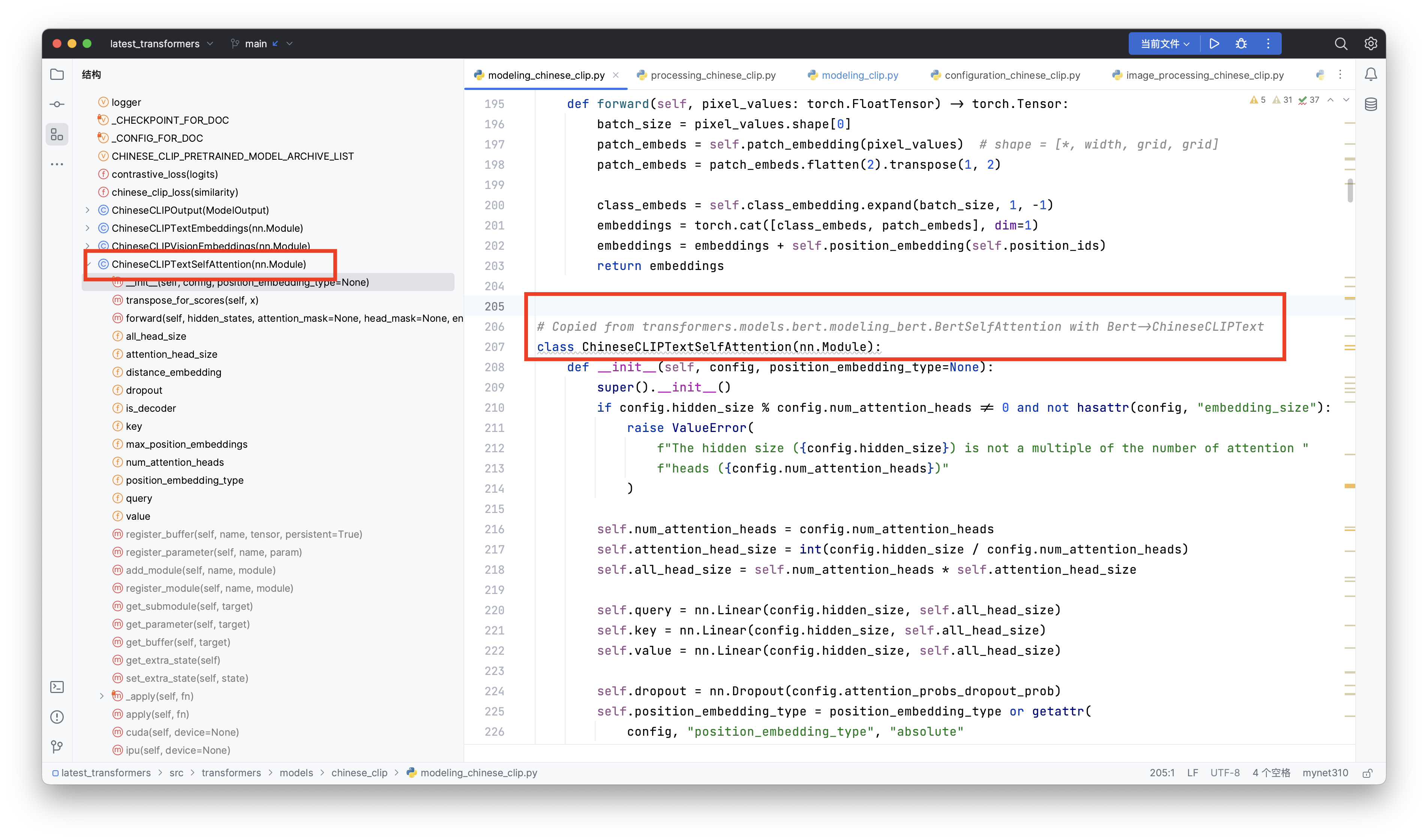Expand the _apply(self, fn) method node

pos(101,696)
